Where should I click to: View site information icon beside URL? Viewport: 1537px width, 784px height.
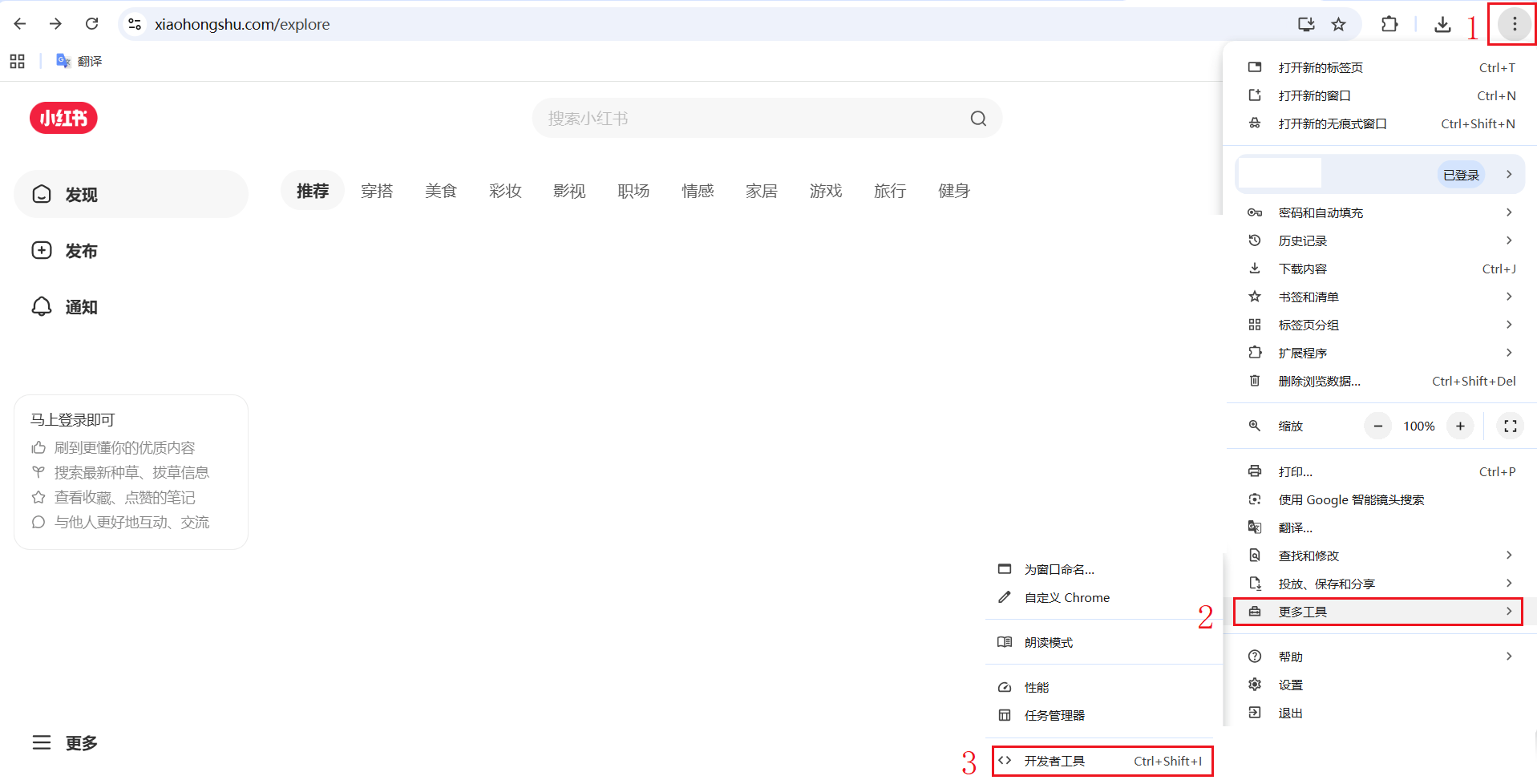[135, 24]
